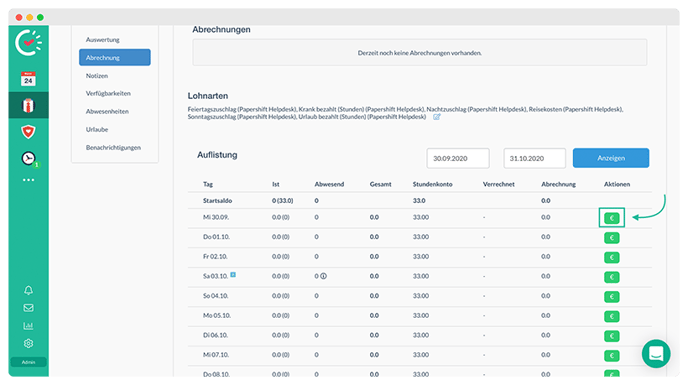Open the calendar icon showing 24

tap(28, 79)
